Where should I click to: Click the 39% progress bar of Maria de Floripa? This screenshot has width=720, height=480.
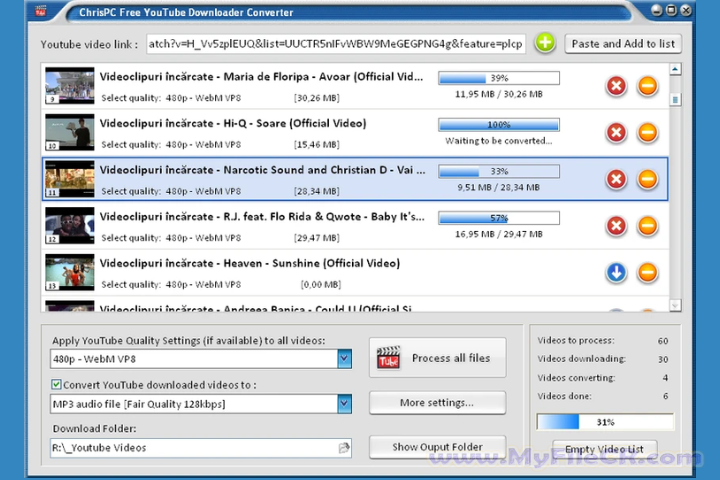point(499,78)
